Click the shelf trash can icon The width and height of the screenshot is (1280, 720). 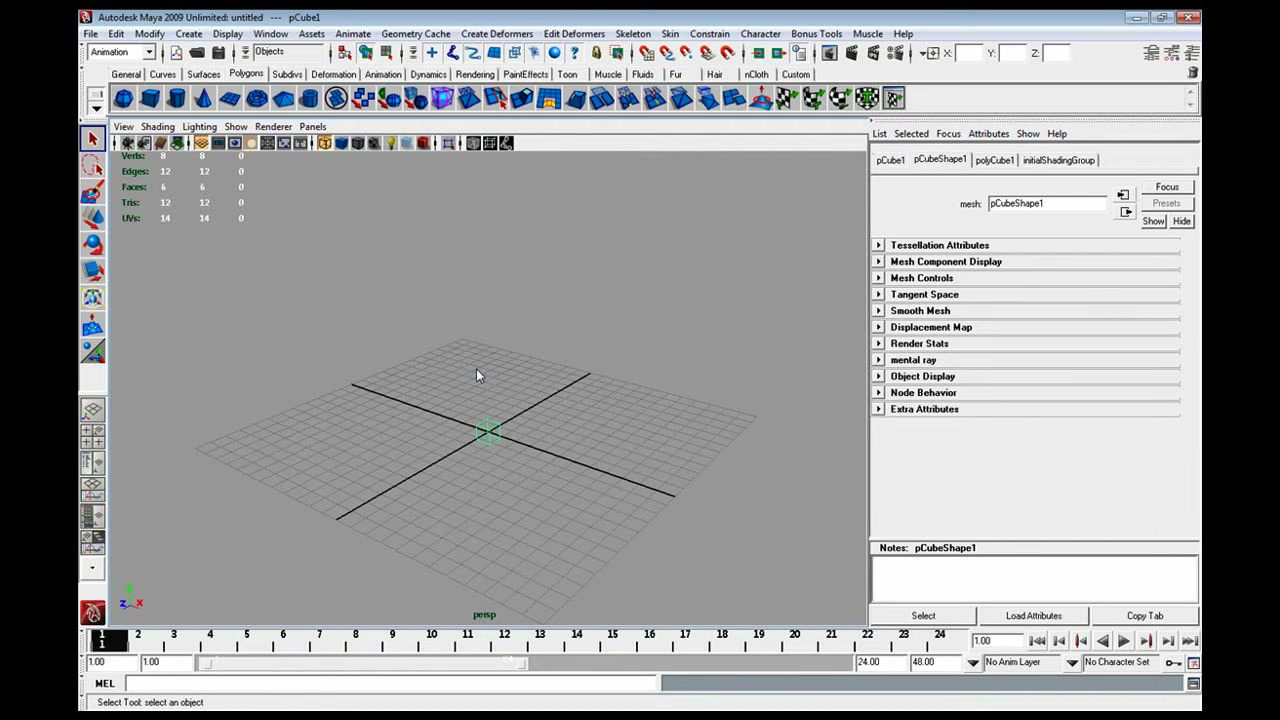click(1193, 73)
